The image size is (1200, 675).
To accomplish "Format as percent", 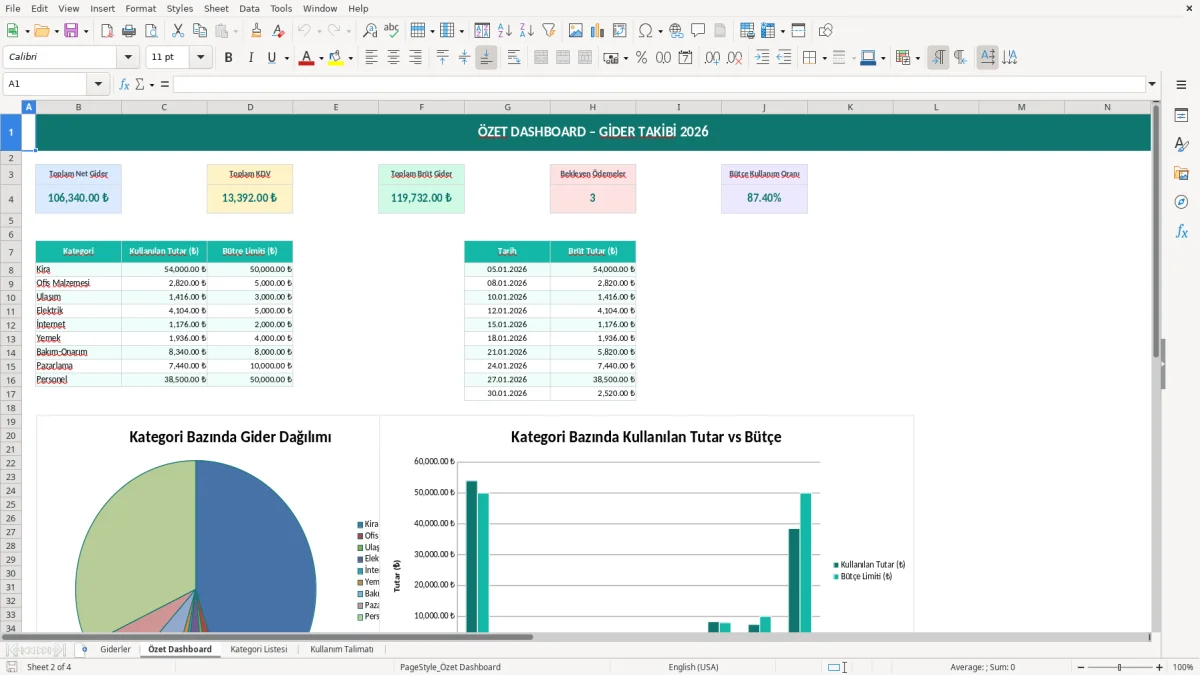I will tap(641, 58).
